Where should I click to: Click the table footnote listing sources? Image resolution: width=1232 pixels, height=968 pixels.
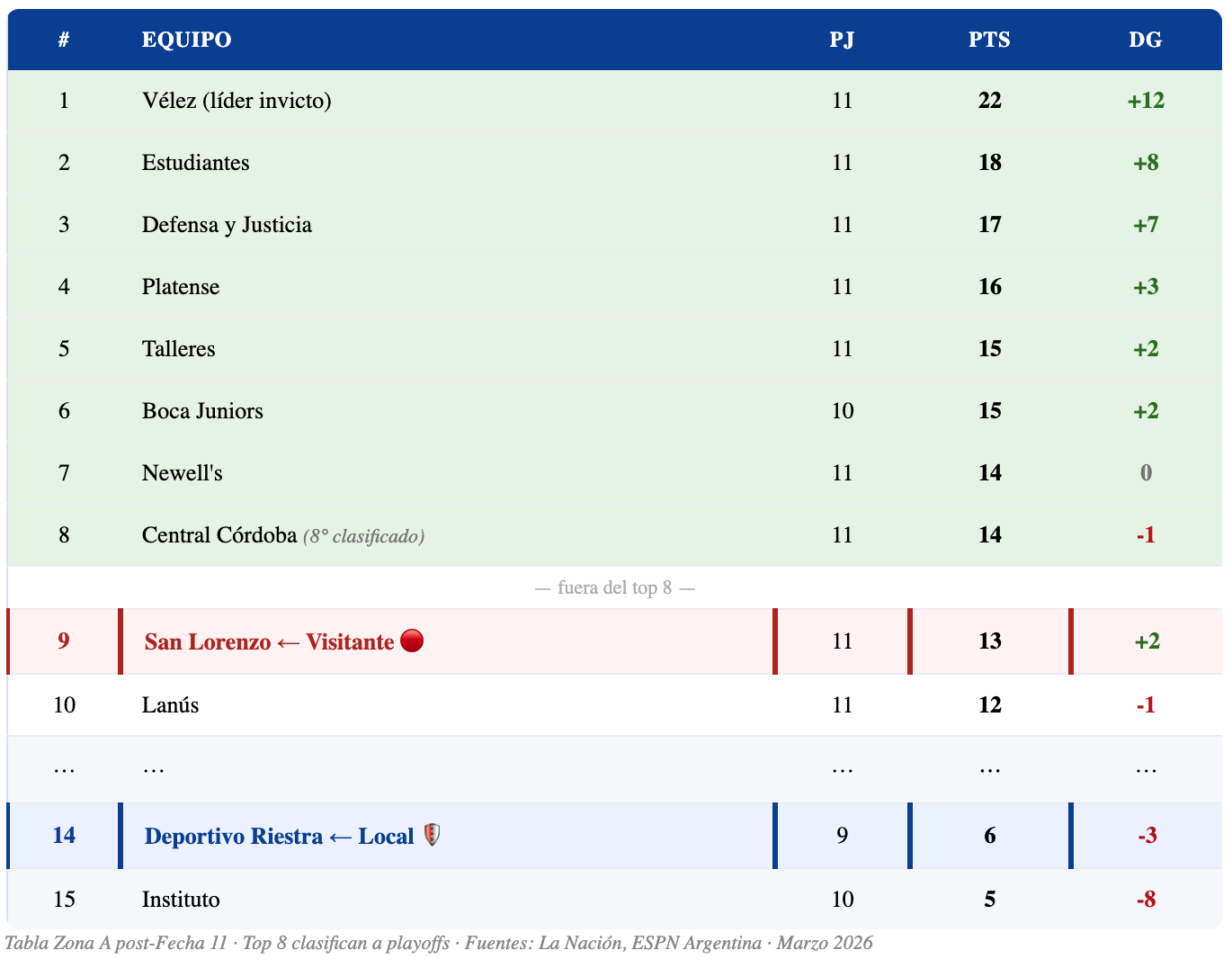(439, 943)
